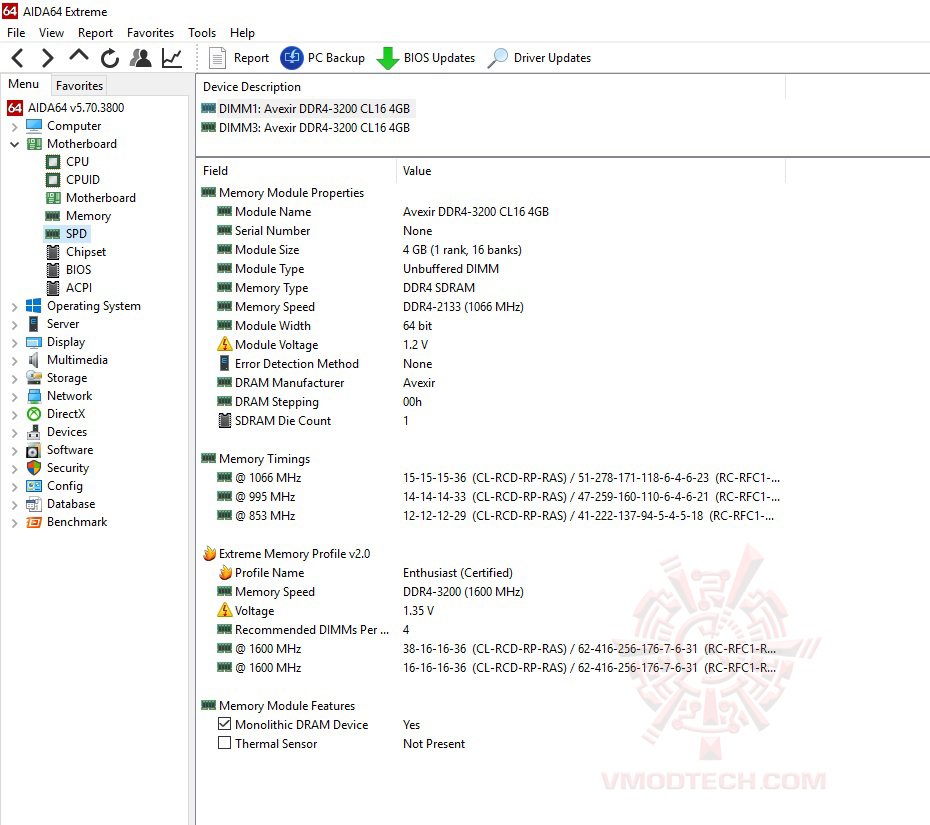Expand the Storage tree node
This screenshot has height=825, width=930.
click(14, 378)
